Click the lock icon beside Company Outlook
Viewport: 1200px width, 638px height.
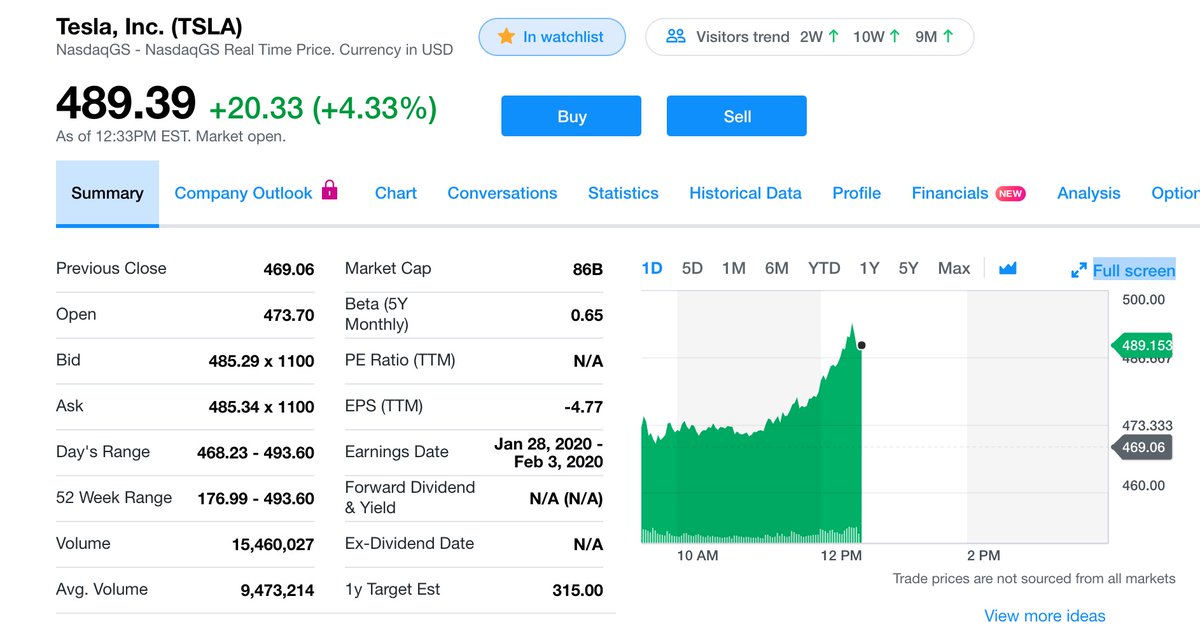329,190
